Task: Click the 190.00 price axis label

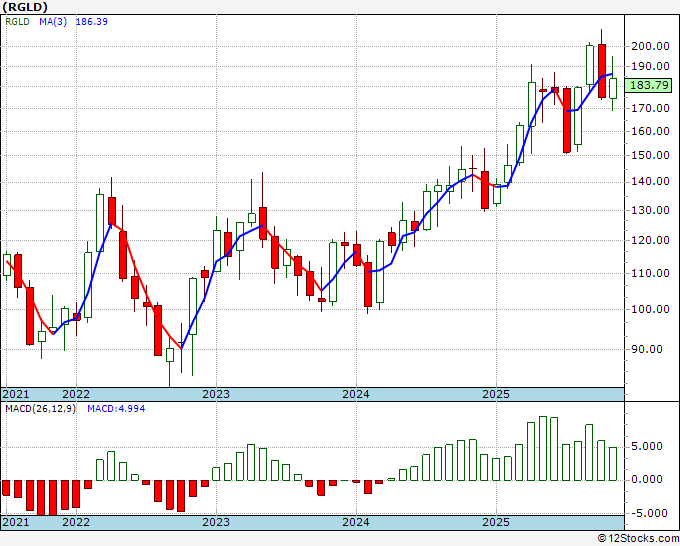Action: 650,66
